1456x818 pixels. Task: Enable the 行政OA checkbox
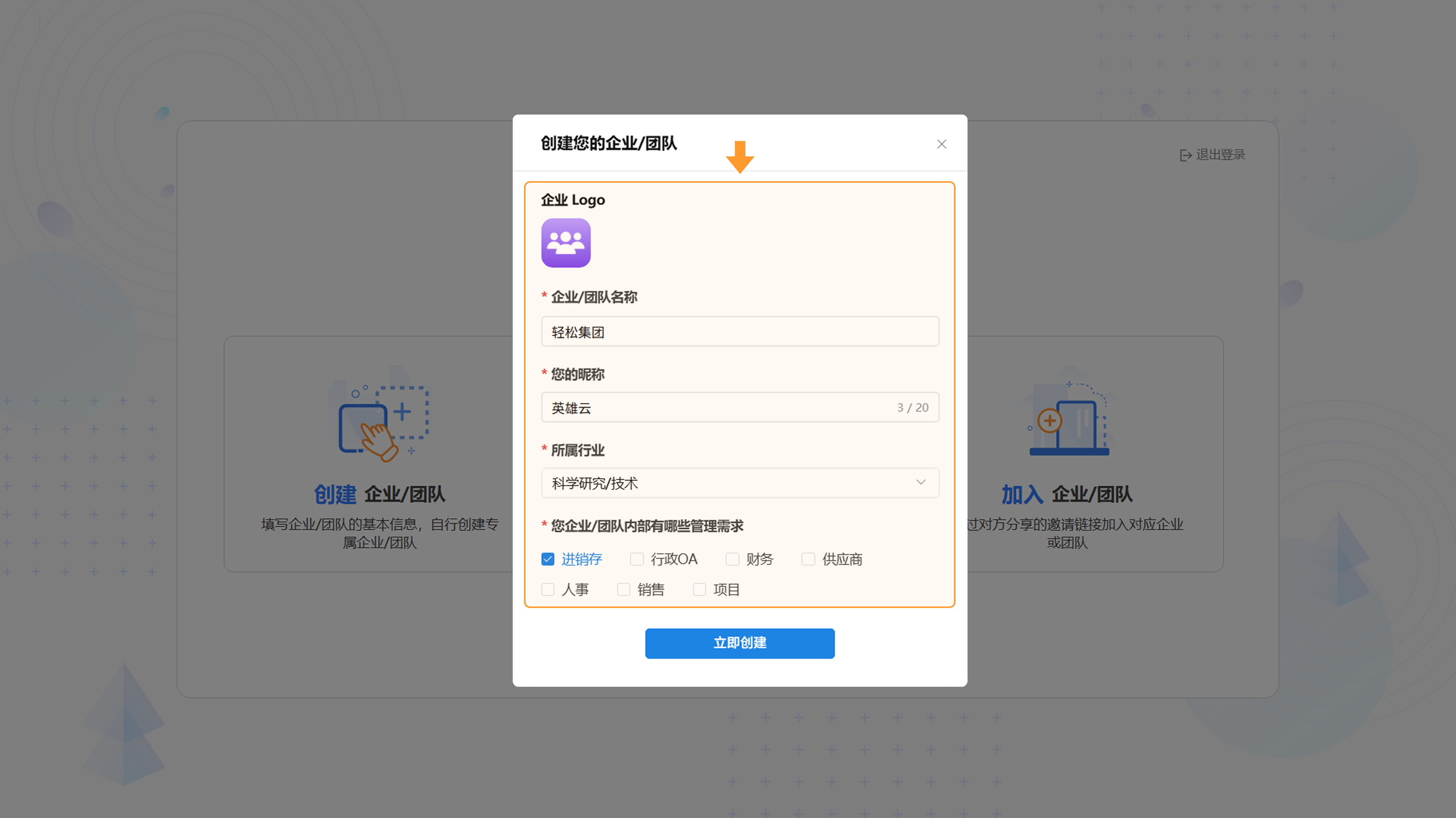[637, 559]
